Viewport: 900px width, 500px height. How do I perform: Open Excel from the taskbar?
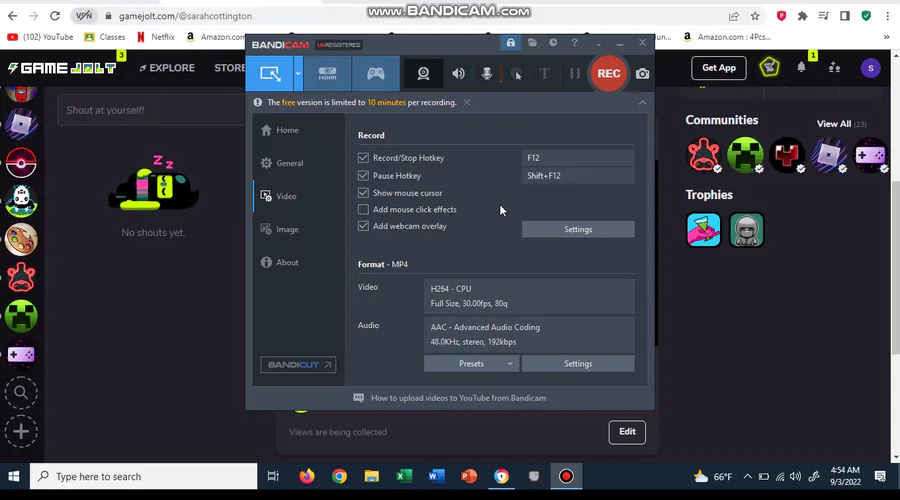(x=404, y=476)
